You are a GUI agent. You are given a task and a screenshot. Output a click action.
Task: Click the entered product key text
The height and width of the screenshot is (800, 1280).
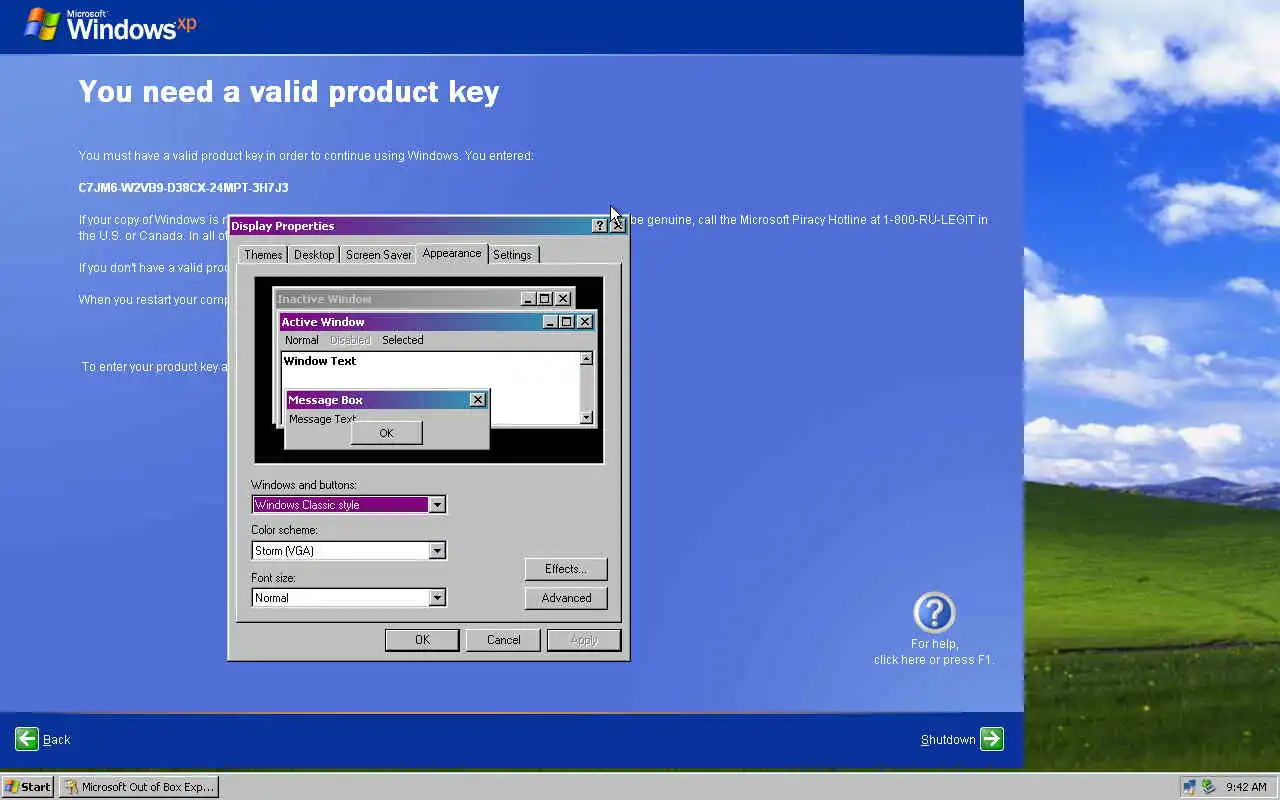click(x=183, y=188)
